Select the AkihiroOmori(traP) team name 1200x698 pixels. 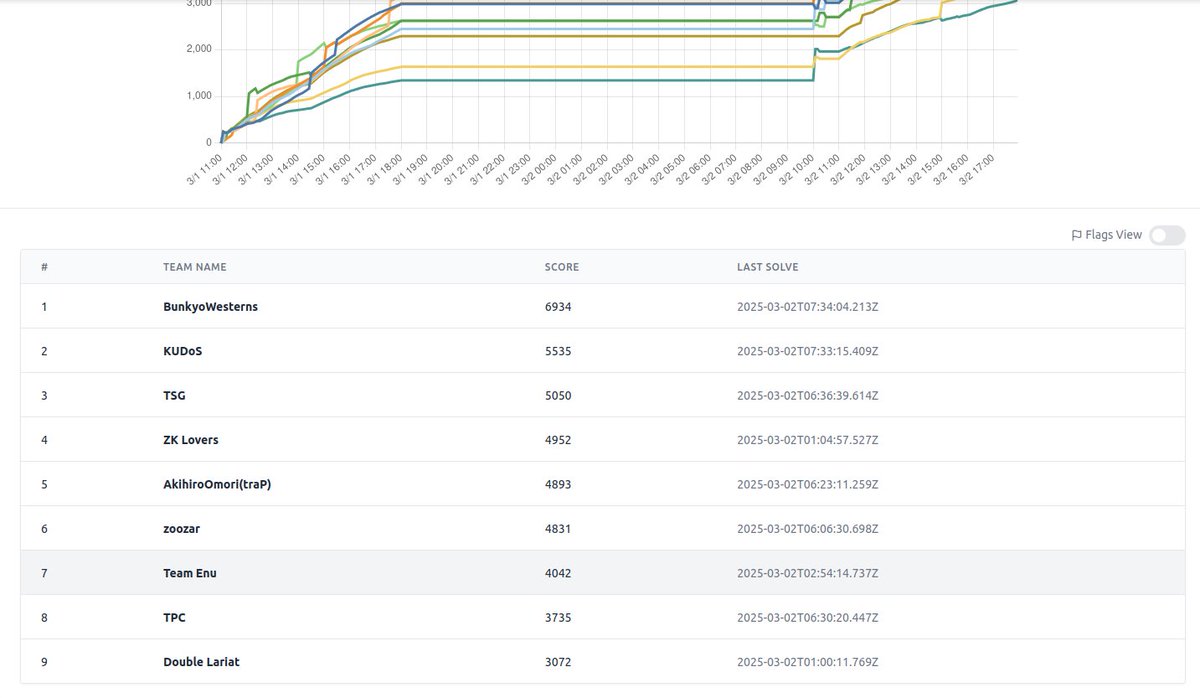[x=217, y=484]
